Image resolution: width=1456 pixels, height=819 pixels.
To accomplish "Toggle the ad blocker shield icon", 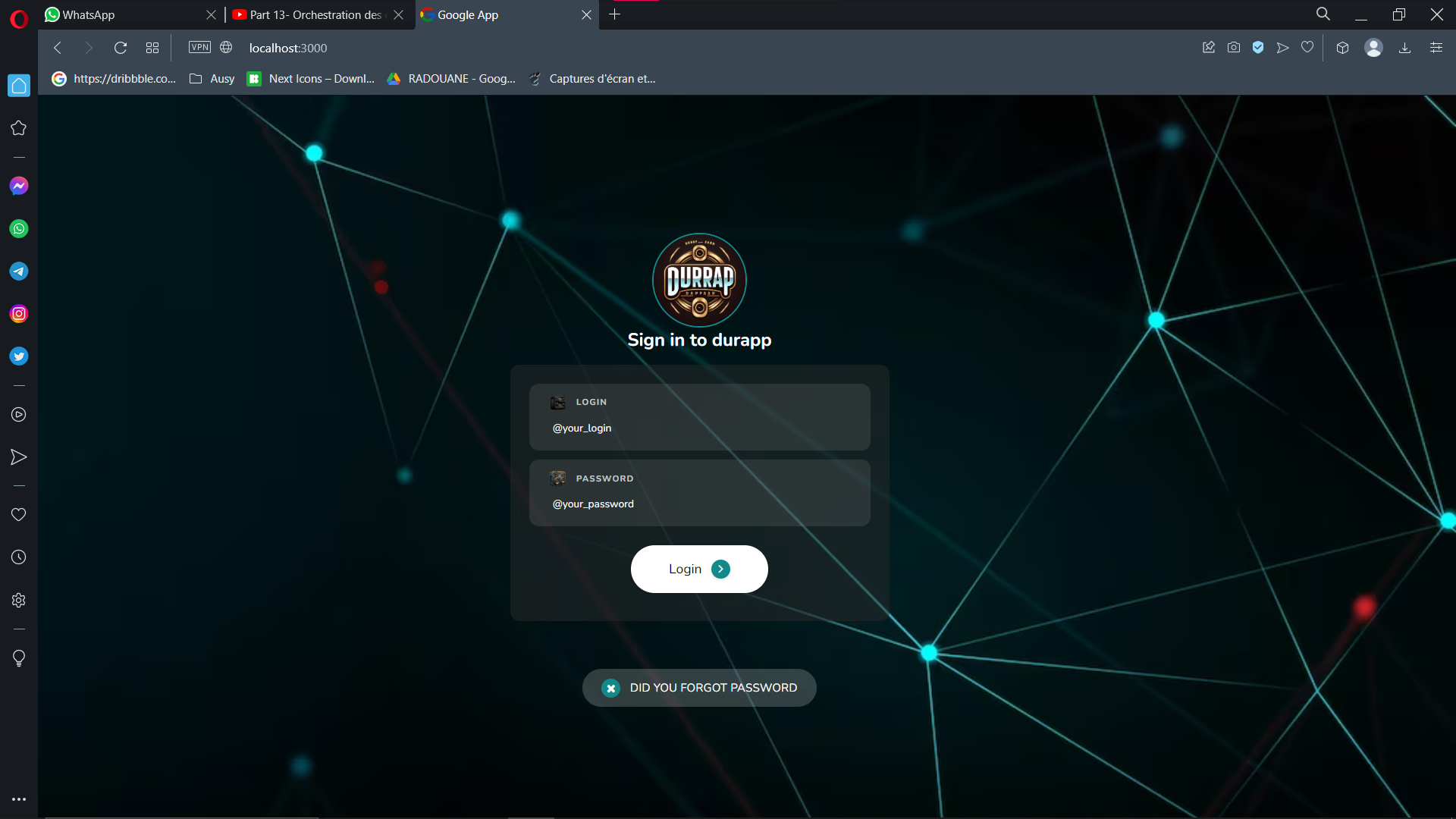I will pos(1258,48).
